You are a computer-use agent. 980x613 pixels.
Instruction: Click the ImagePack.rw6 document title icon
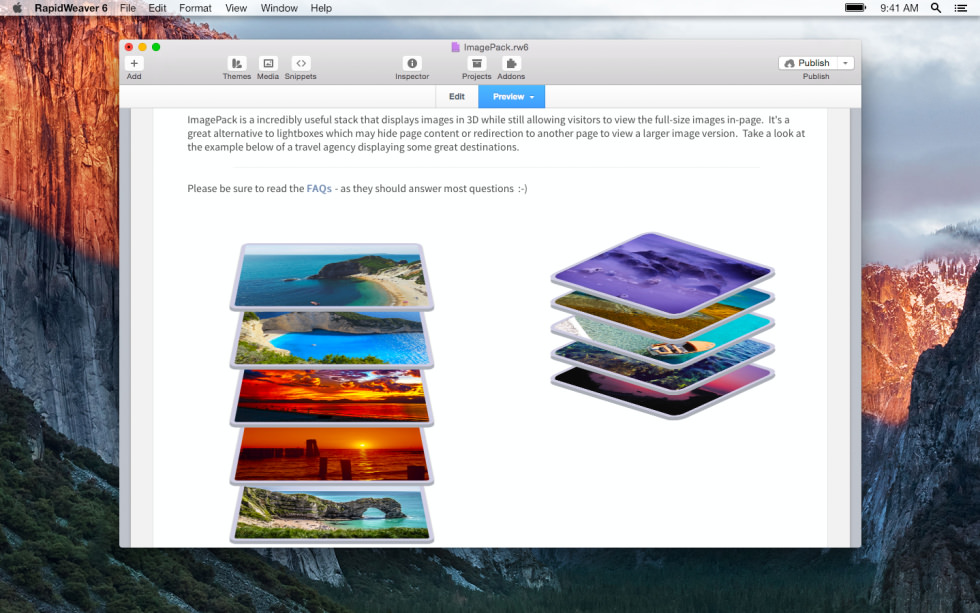pyautogui.click(x=456, y=47)
